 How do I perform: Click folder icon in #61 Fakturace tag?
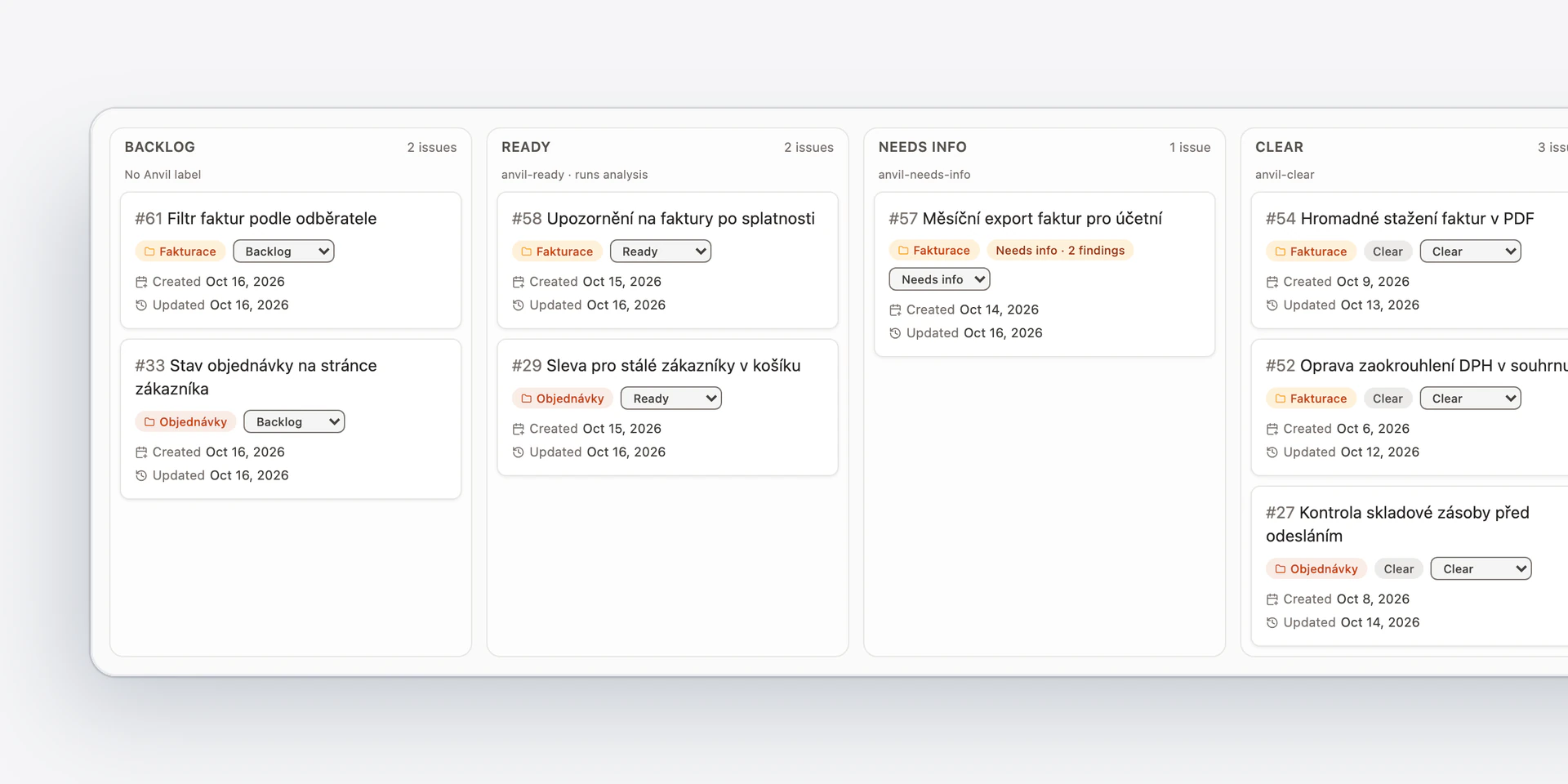click(149, 252)
